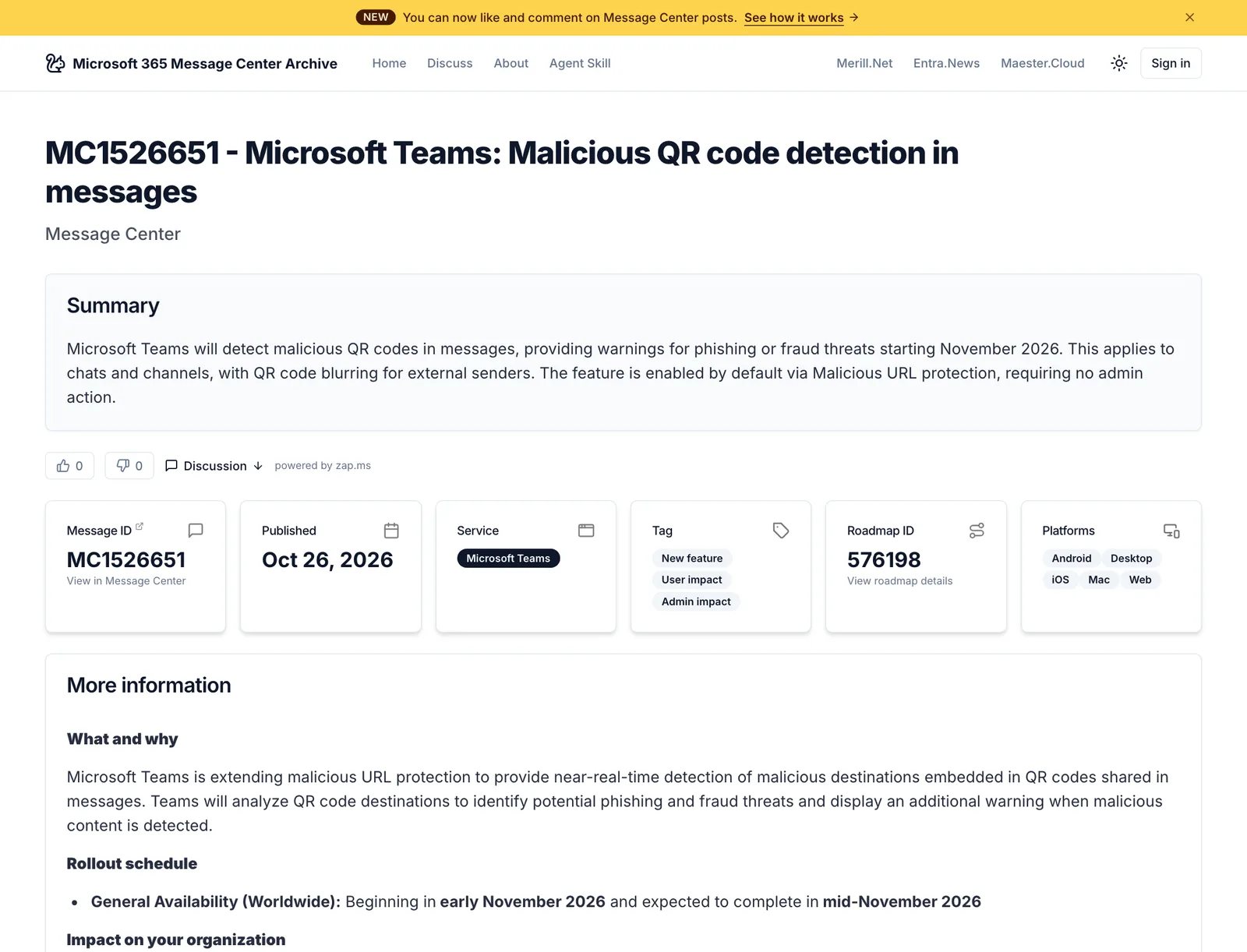Select the Admin impact tag

[x=696, y=601]
